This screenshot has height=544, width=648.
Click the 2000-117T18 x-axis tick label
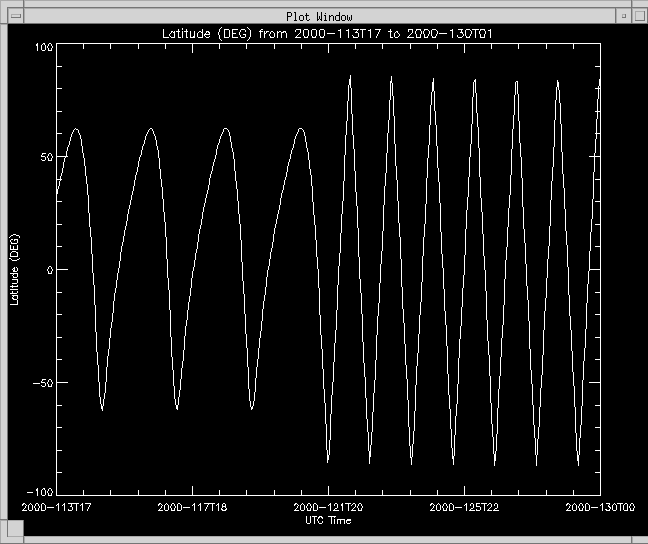(192, 508)
